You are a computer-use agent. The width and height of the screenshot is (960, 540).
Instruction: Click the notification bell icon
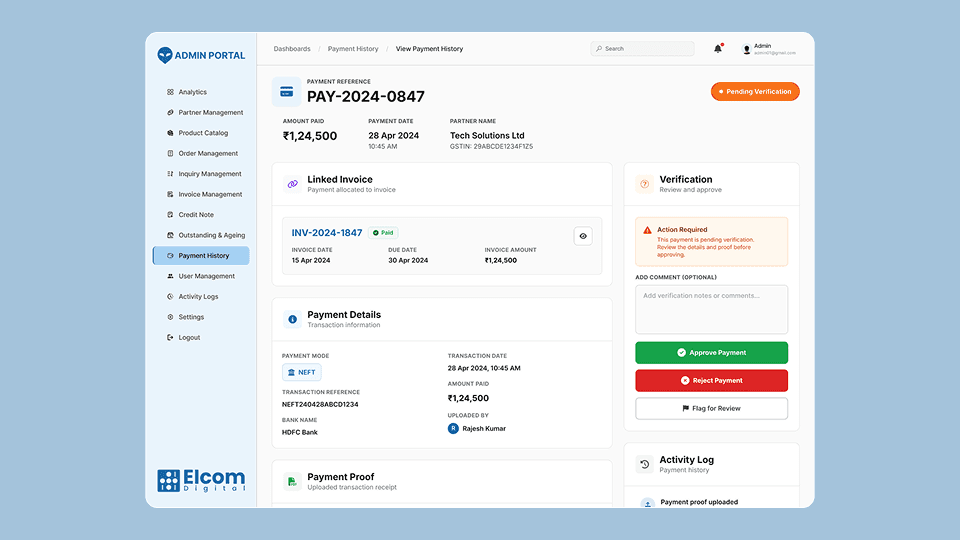(x=718, y=48)
